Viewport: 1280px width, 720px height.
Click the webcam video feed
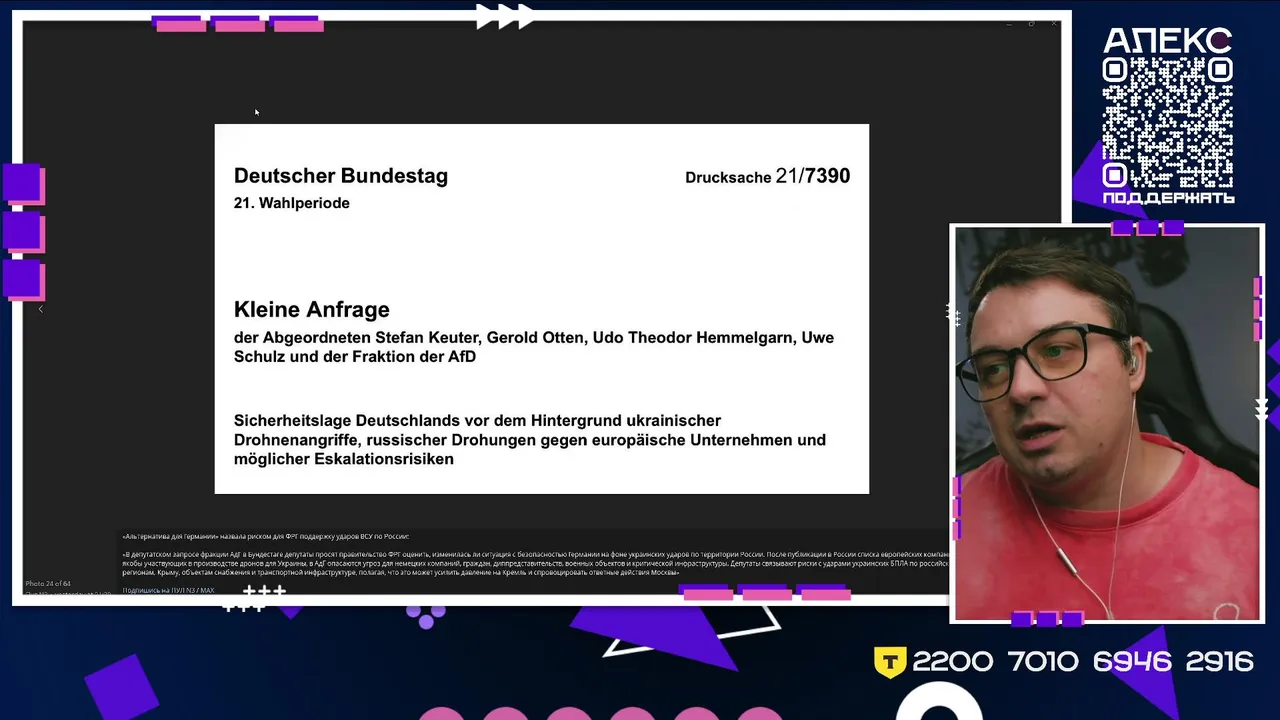point(1108,423)
